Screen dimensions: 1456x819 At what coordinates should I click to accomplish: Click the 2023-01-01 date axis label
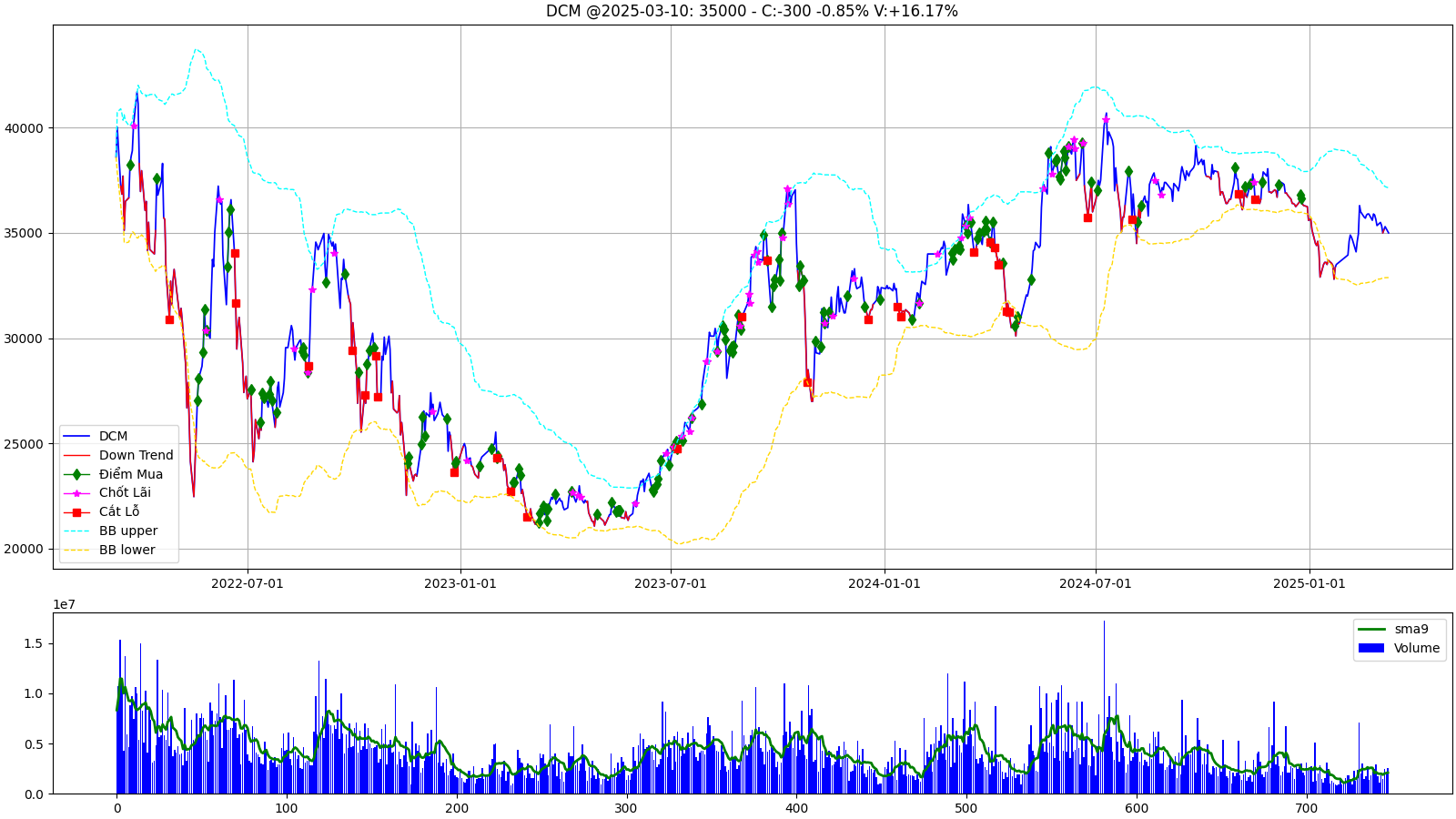tap(460, 583)
